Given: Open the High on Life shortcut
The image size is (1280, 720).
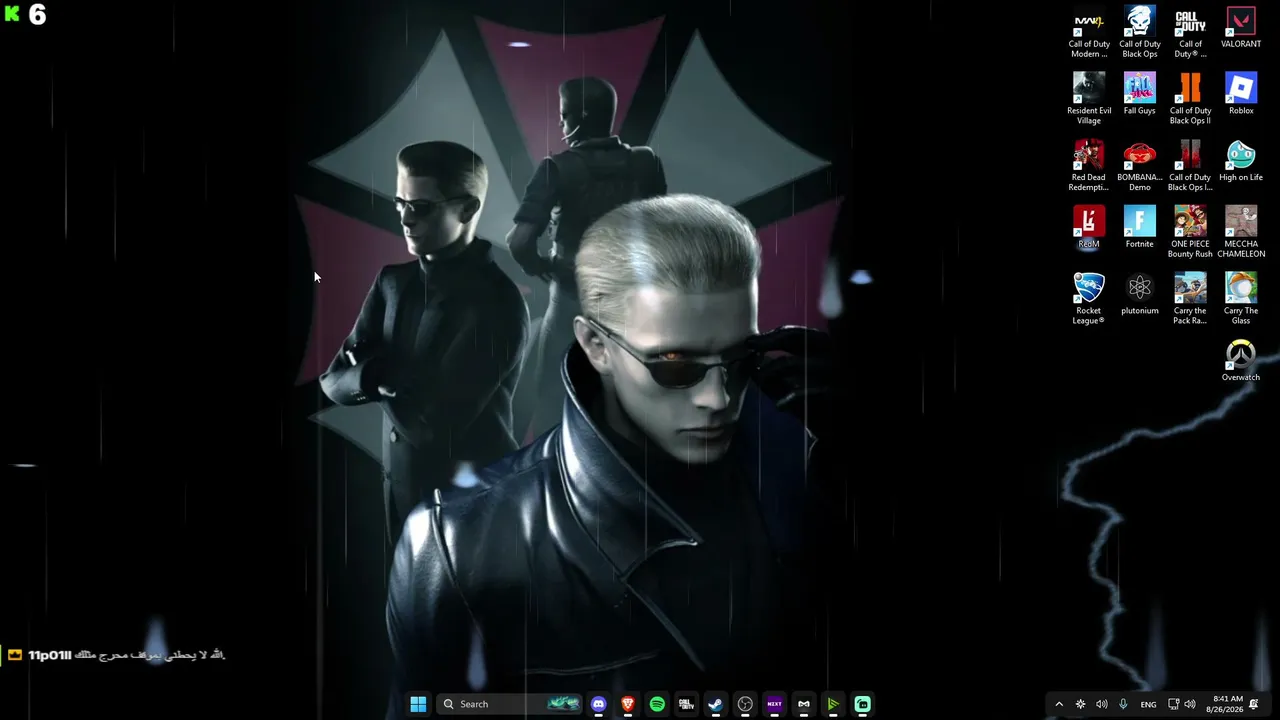Looking at the screenshot, I should tap(1241, 161).
